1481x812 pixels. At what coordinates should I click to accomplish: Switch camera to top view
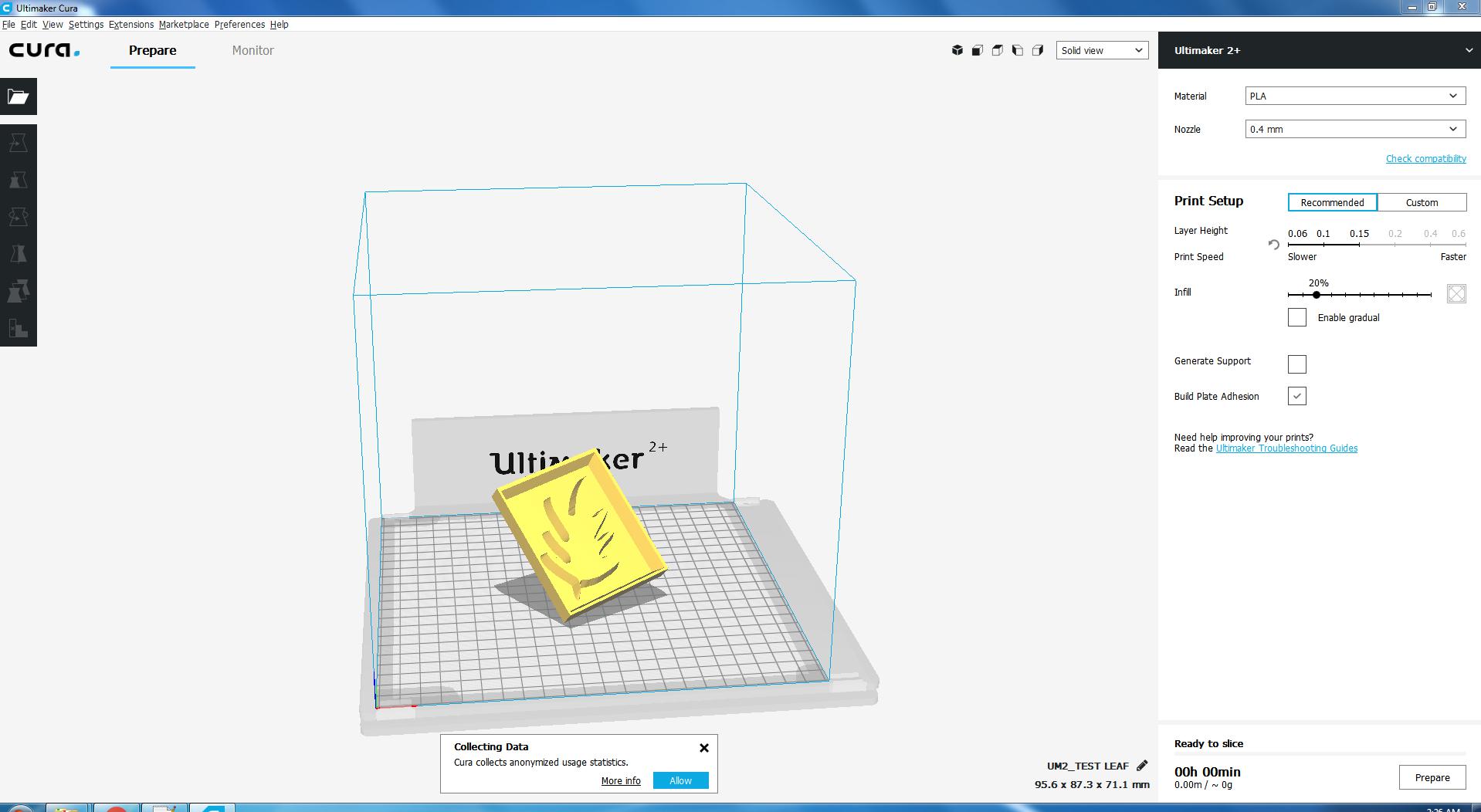pos(998,50)
